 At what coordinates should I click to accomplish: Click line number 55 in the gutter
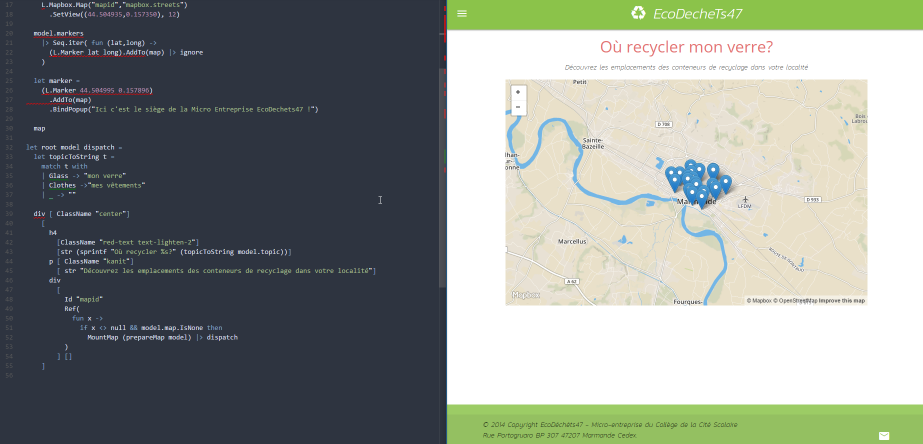pyautogui.click(x=8, y=366)
